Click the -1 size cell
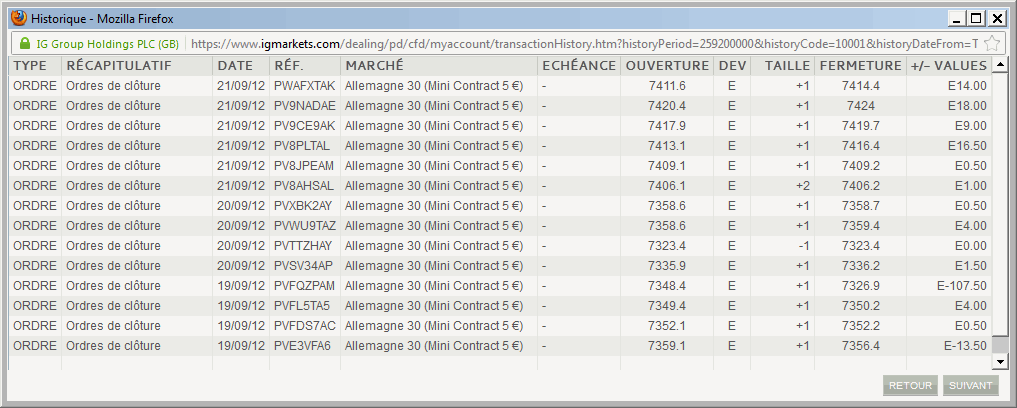The height and width of the screenshot is (408, 1017). tap(804, 246)
